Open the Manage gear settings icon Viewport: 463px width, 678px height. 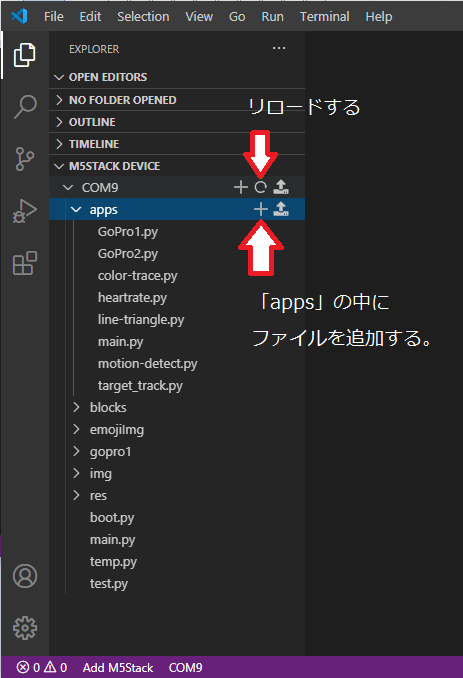(25, 628)
